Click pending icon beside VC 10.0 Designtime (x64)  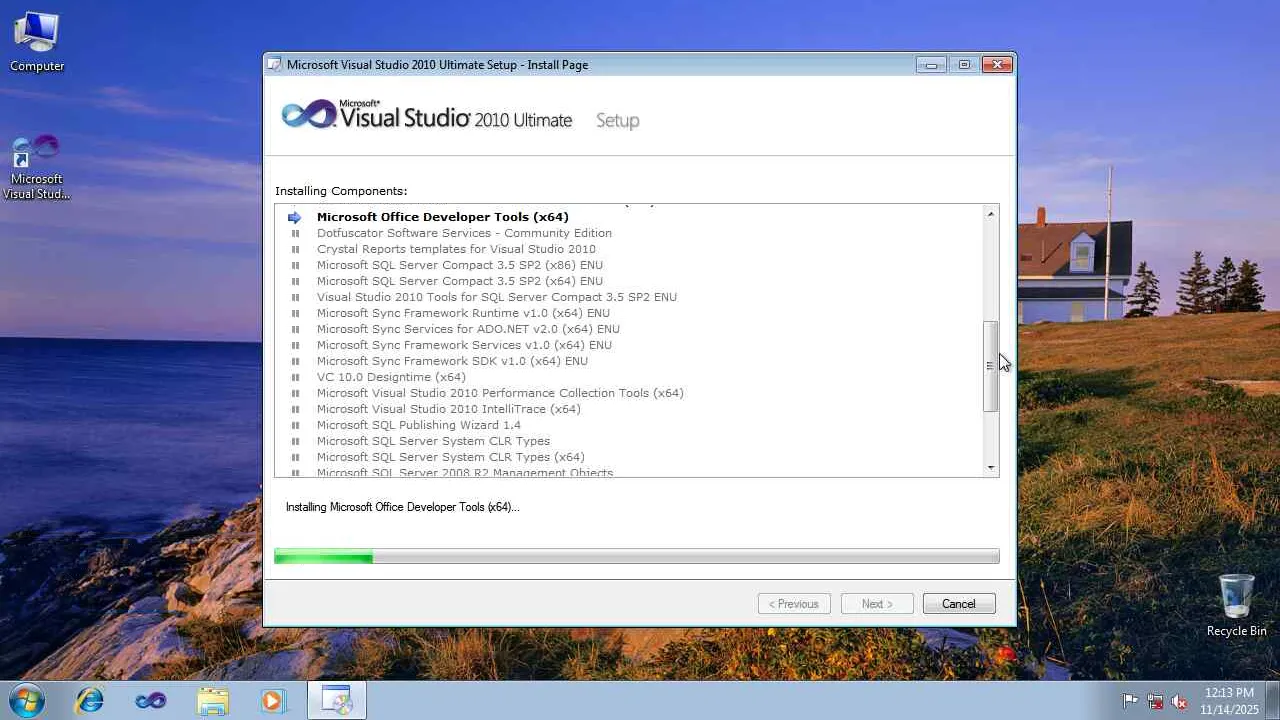pos(295,377)
